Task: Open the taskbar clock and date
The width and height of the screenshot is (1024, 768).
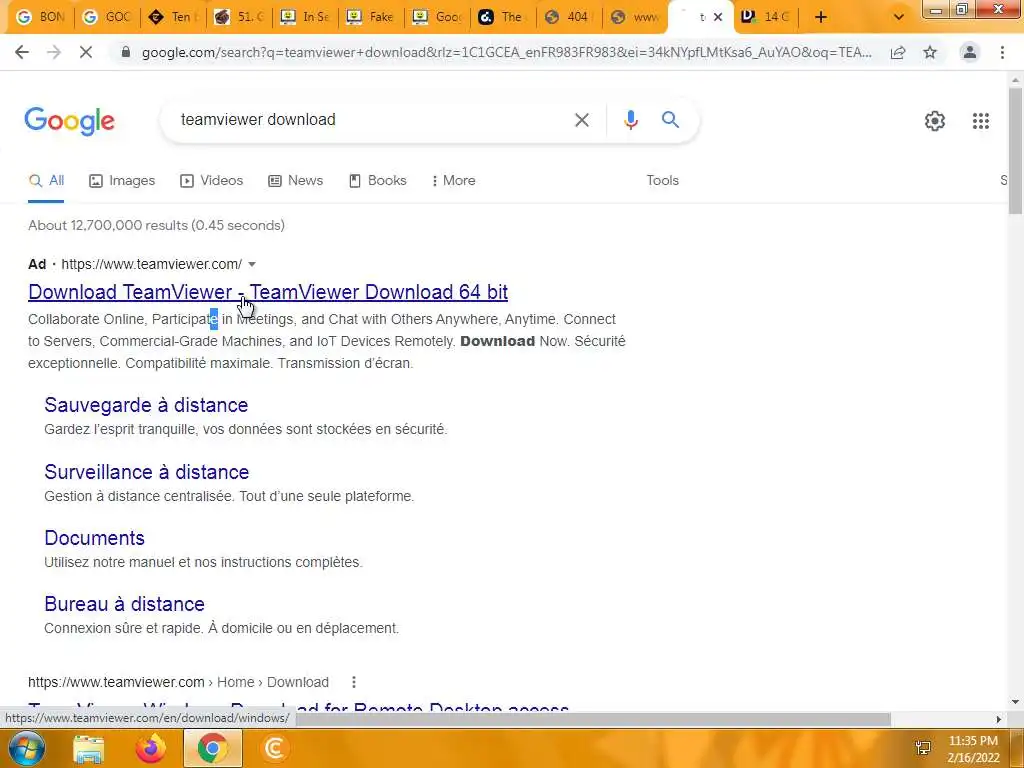Action: (973, 749)
